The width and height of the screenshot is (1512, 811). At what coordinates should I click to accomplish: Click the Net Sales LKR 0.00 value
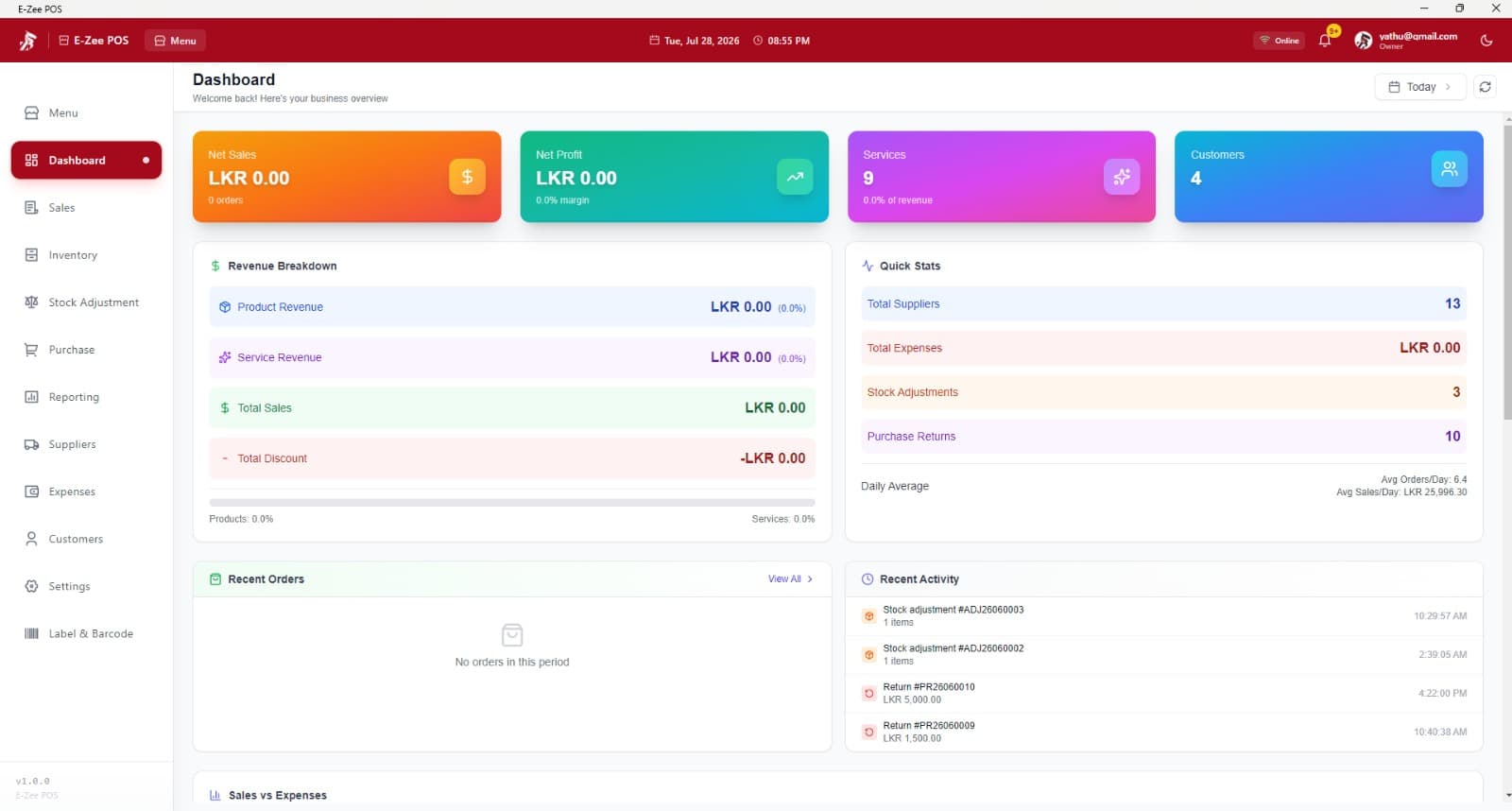pos(249,179)
